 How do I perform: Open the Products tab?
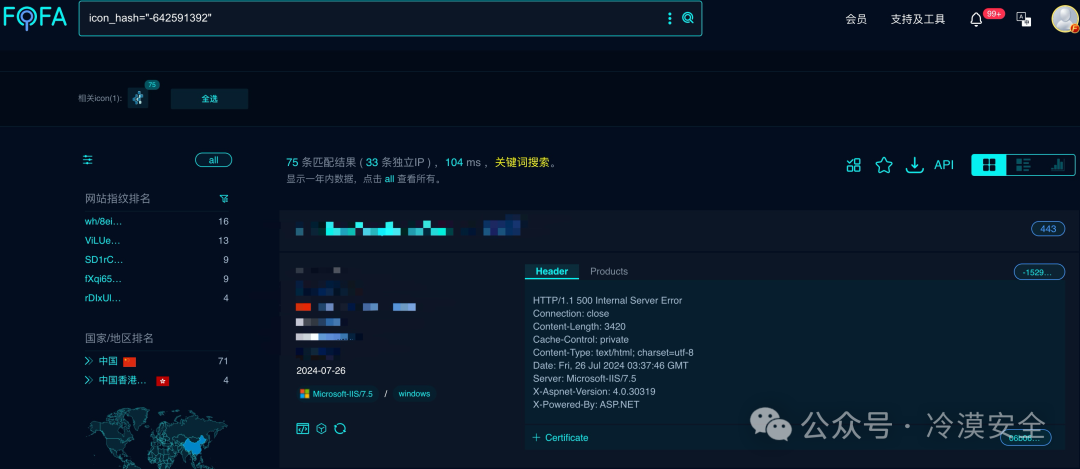pyautogui.click(x=609, y=271)
